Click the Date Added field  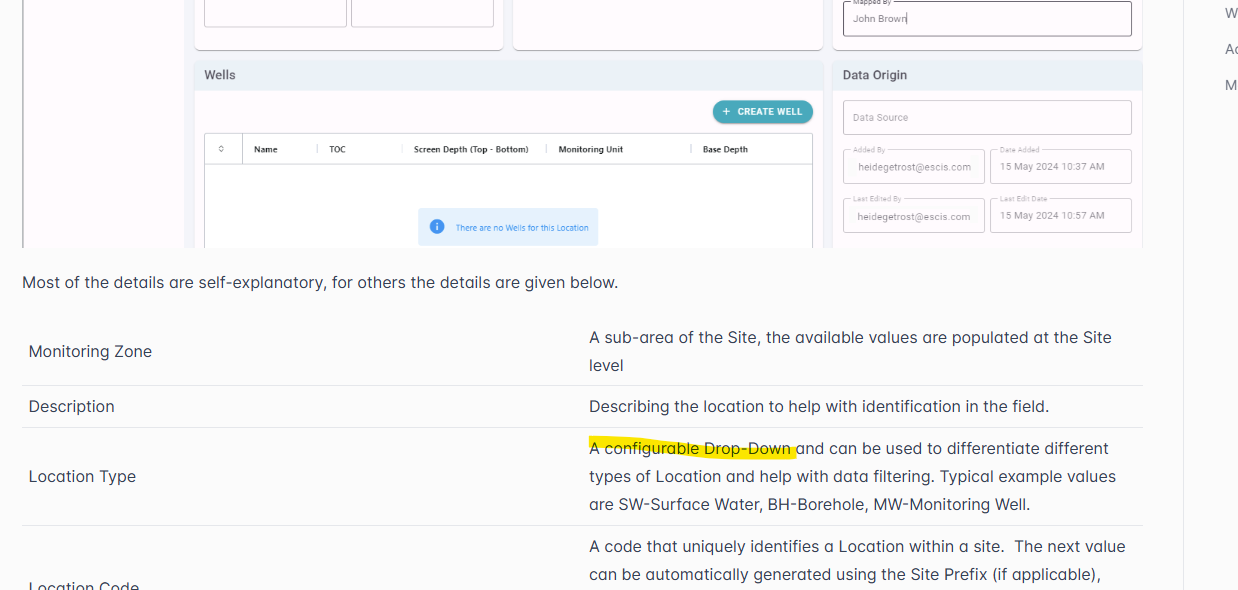click(x=1060, y=167)
